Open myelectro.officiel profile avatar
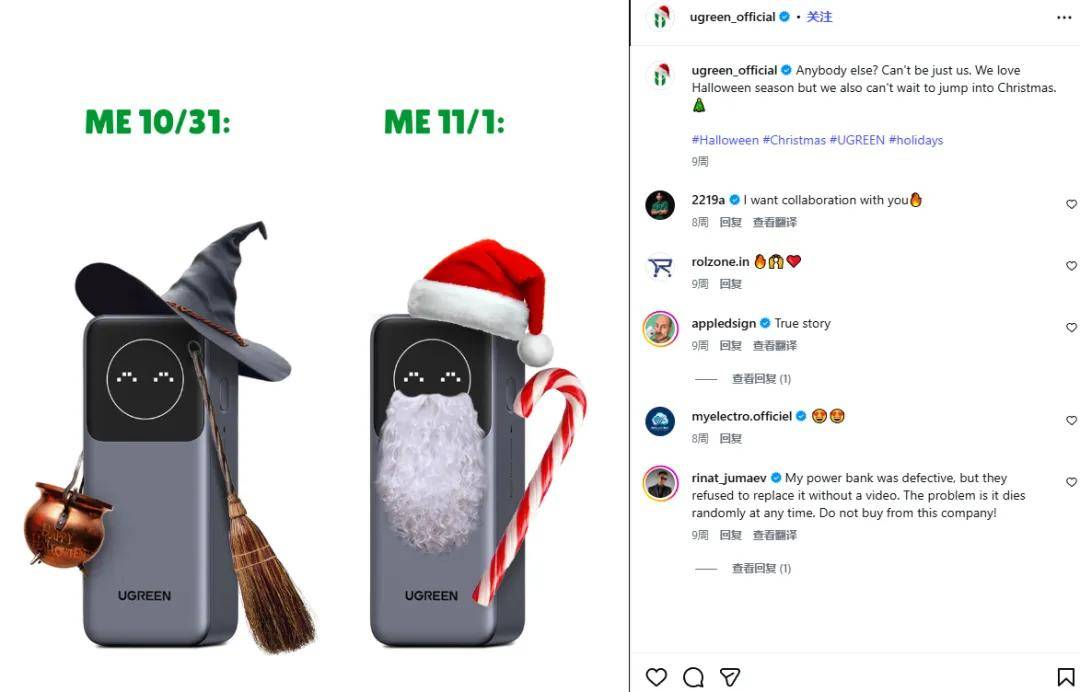The width and height of the screenshot is (1080, 692). pyautogui.click(x=660, y=421)
